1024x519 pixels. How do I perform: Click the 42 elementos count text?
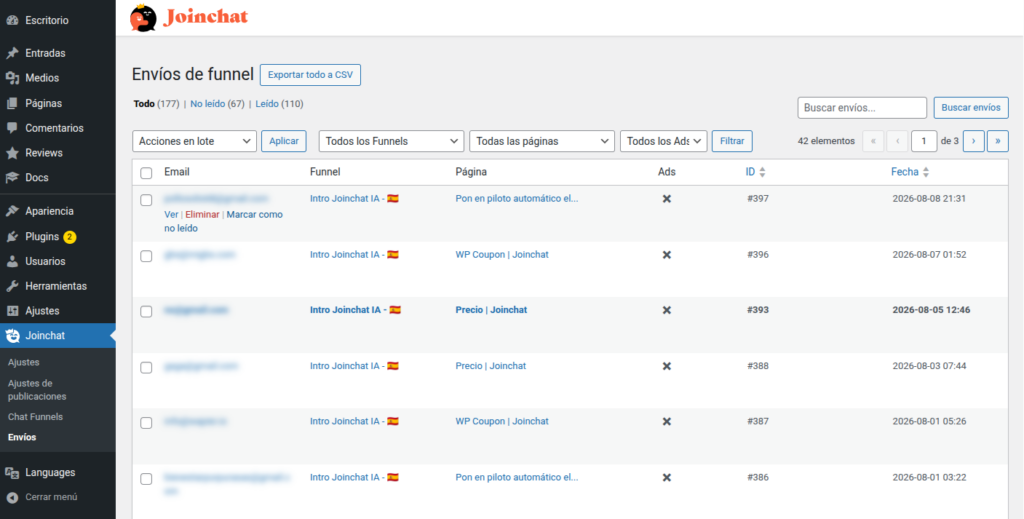(x=826, y=141)
